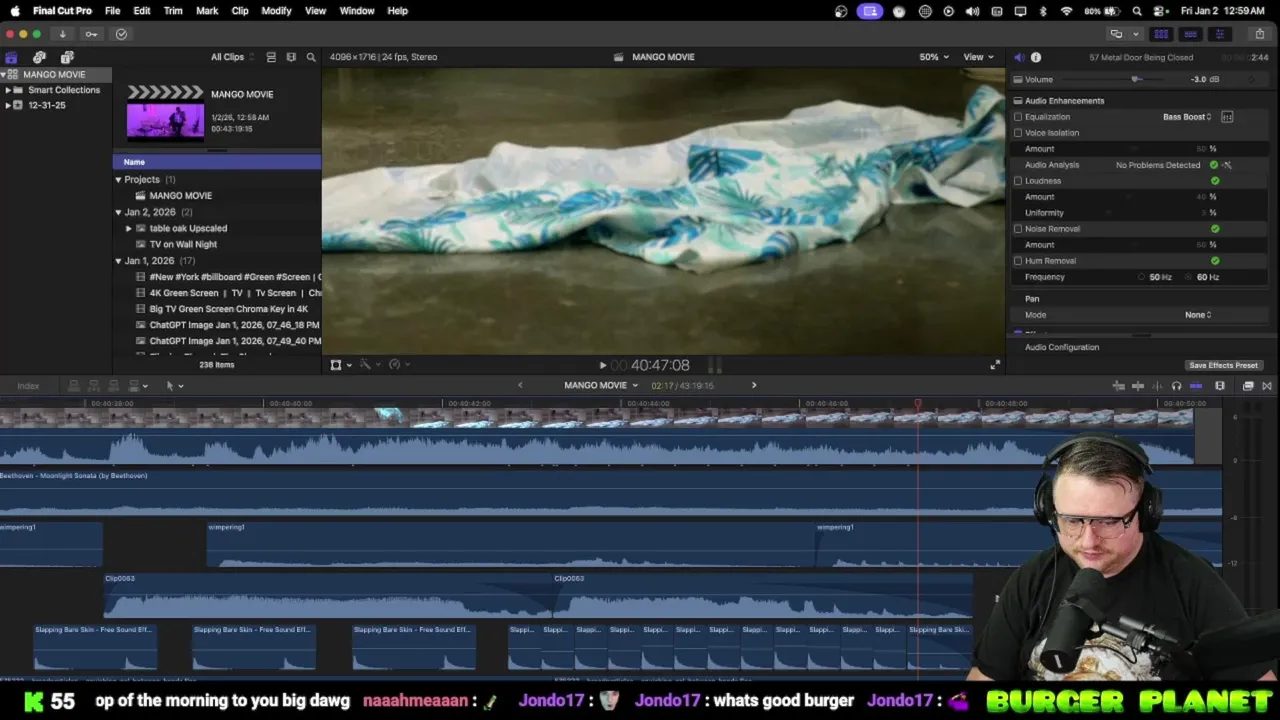This screenshot has height=720, width=1280.
Task: Toggle timeline solo headphones icon
Action: click(1176, 386)
